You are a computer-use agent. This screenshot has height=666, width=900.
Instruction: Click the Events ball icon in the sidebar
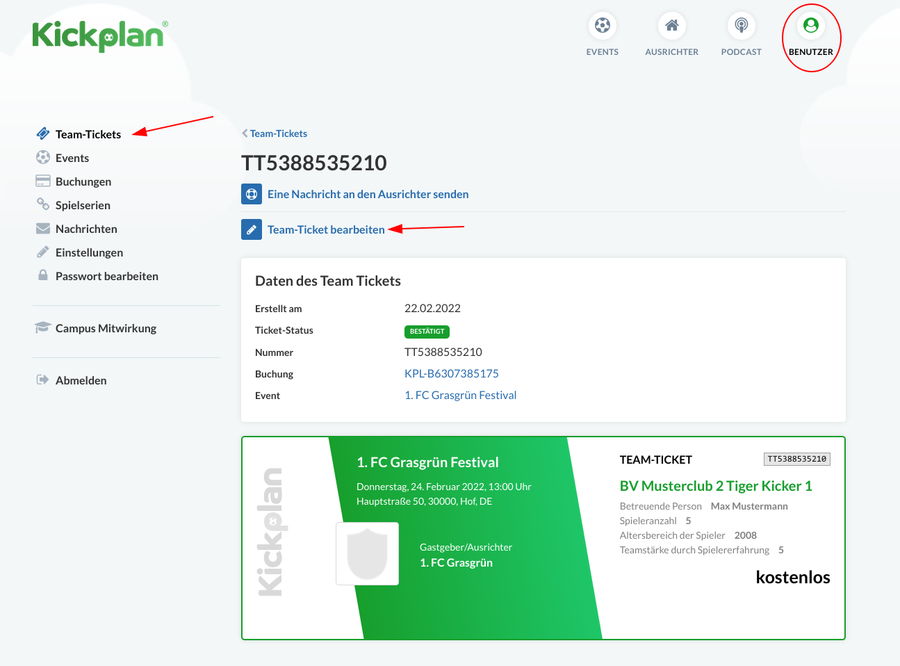pos(43,157)
